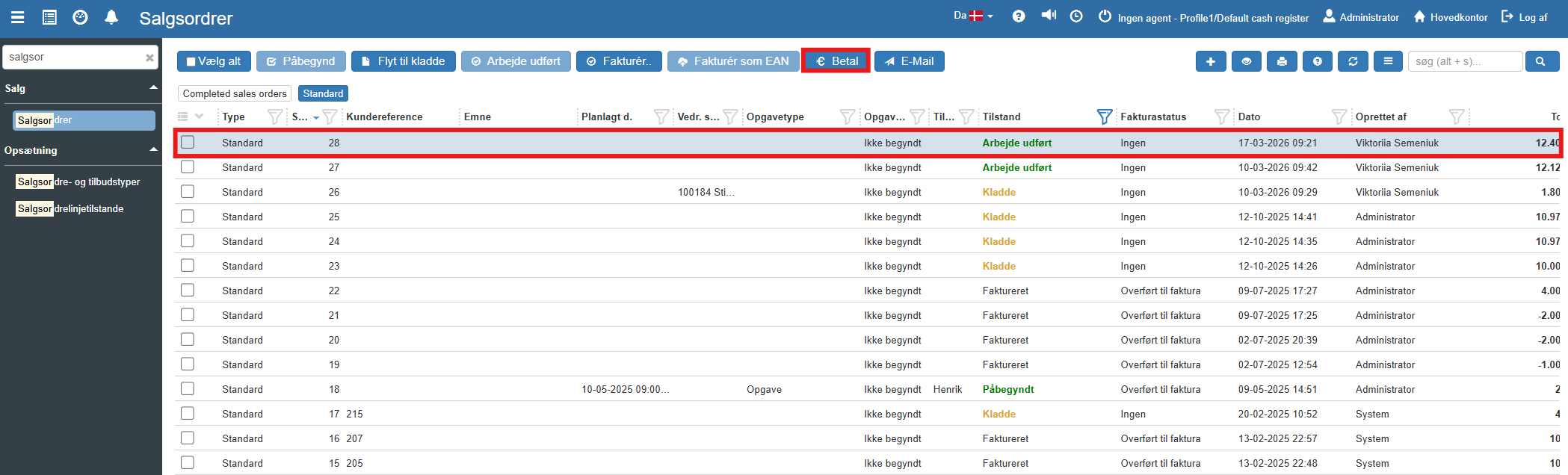Click the Arbejde udført button
Image resolution: width=1568 pixels, height=475 pixels.
coord(516,61)
